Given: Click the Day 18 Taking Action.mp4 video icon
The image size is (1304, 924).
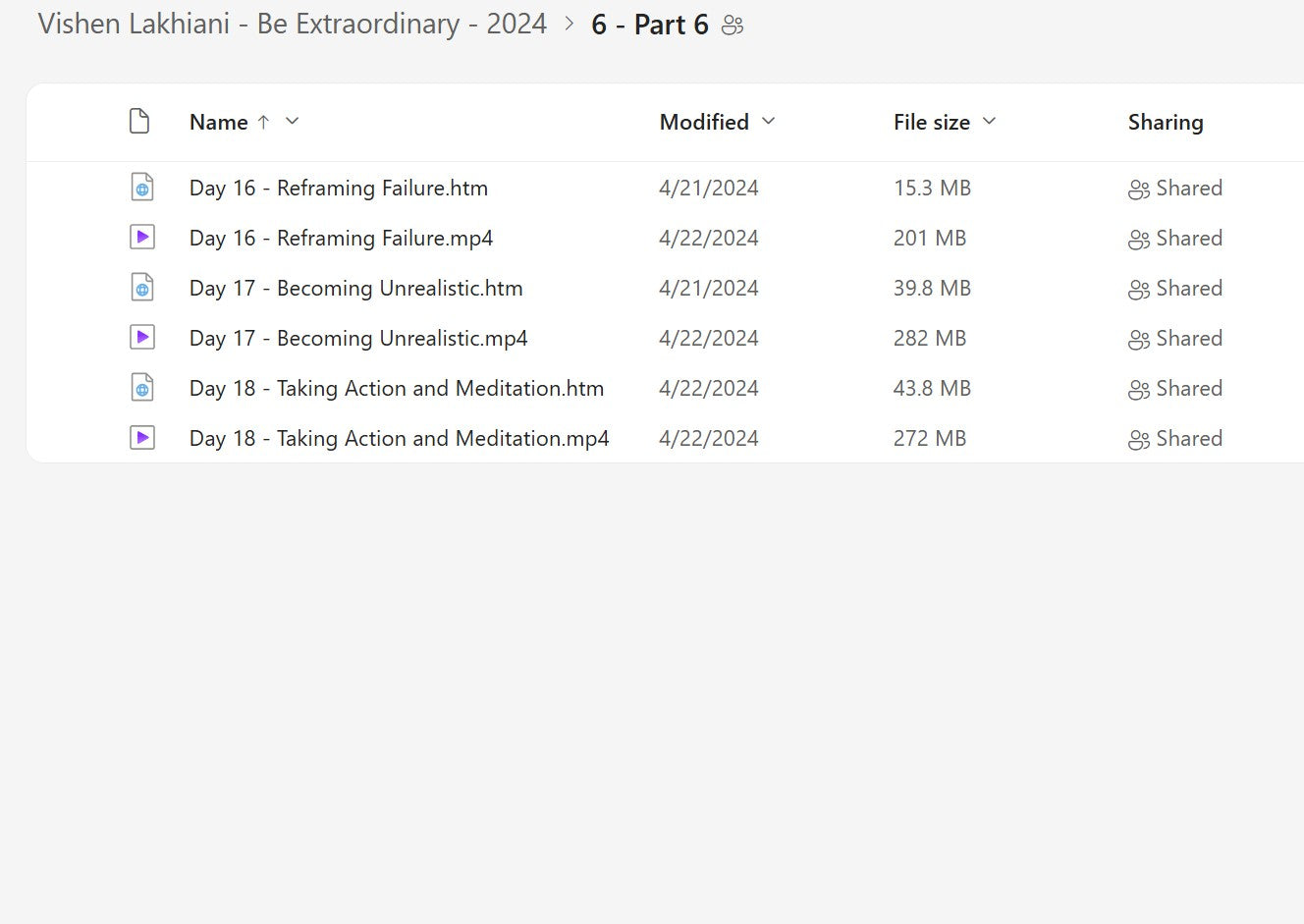Looking at the screenshot, I should pos(142,438).
